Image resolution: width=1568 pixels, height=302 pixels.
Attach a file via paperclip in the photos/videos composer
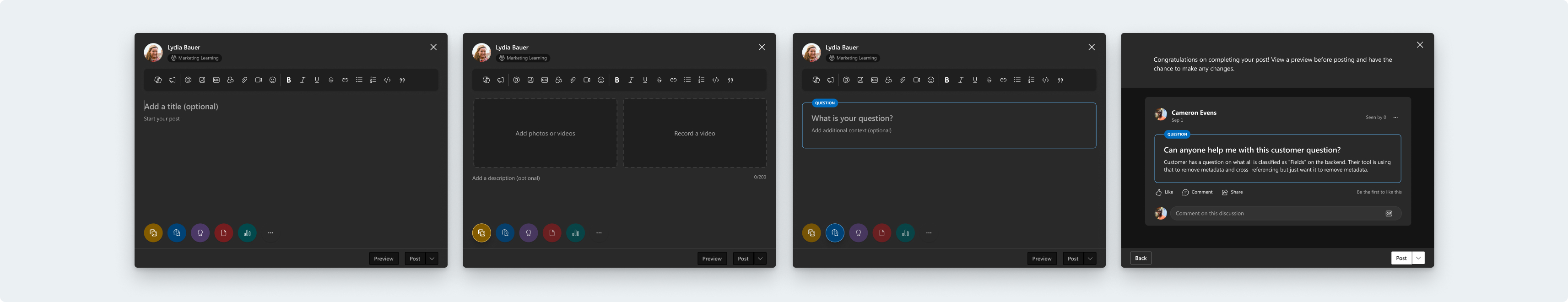pyautogui.click(x=573, y=80)
